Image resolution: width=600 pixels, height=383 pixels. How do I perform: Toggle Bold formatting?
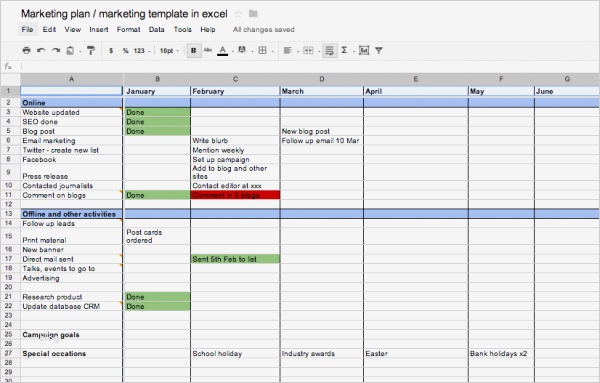click(194, 51)
